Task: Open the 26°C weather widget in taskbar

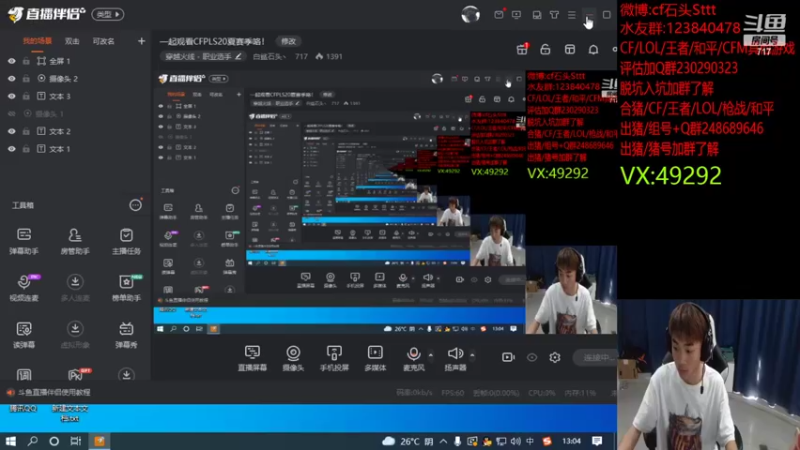Action: (407, 441)
